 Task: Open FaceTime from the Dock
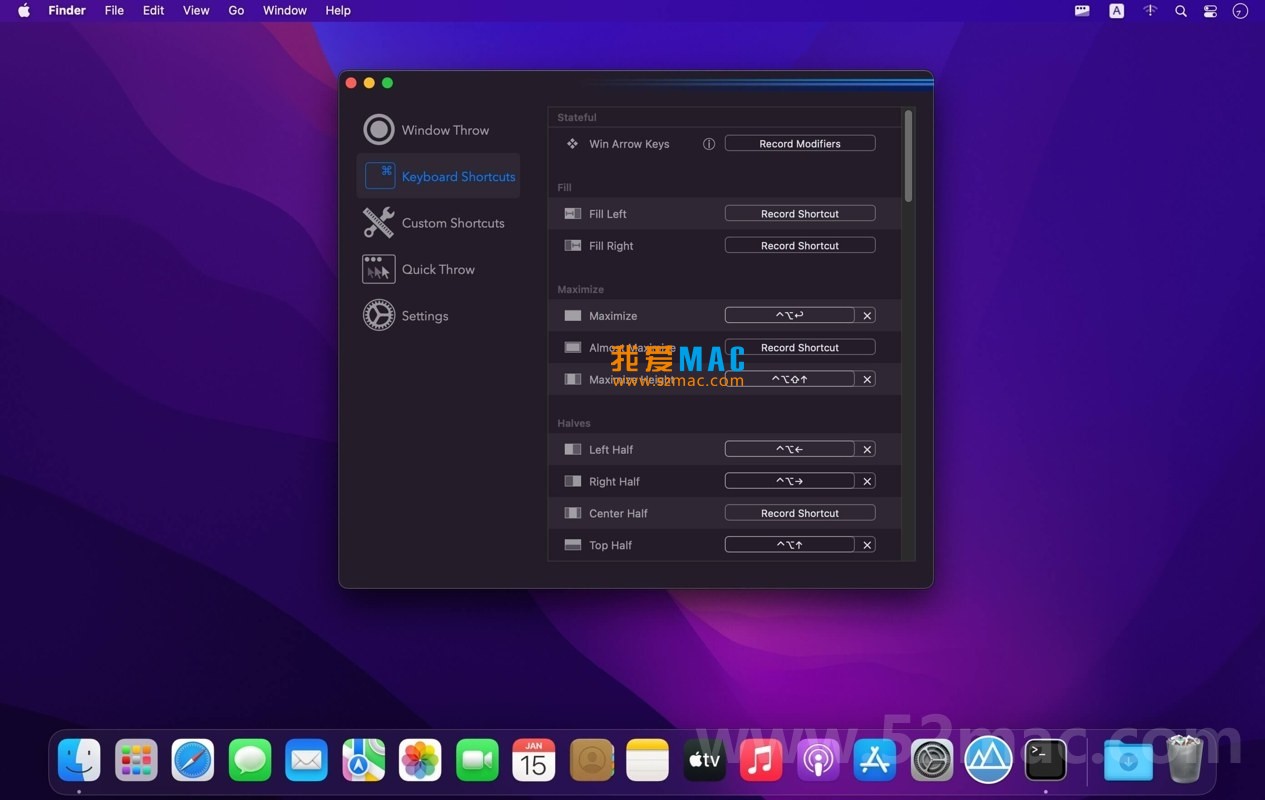(477, 760)
